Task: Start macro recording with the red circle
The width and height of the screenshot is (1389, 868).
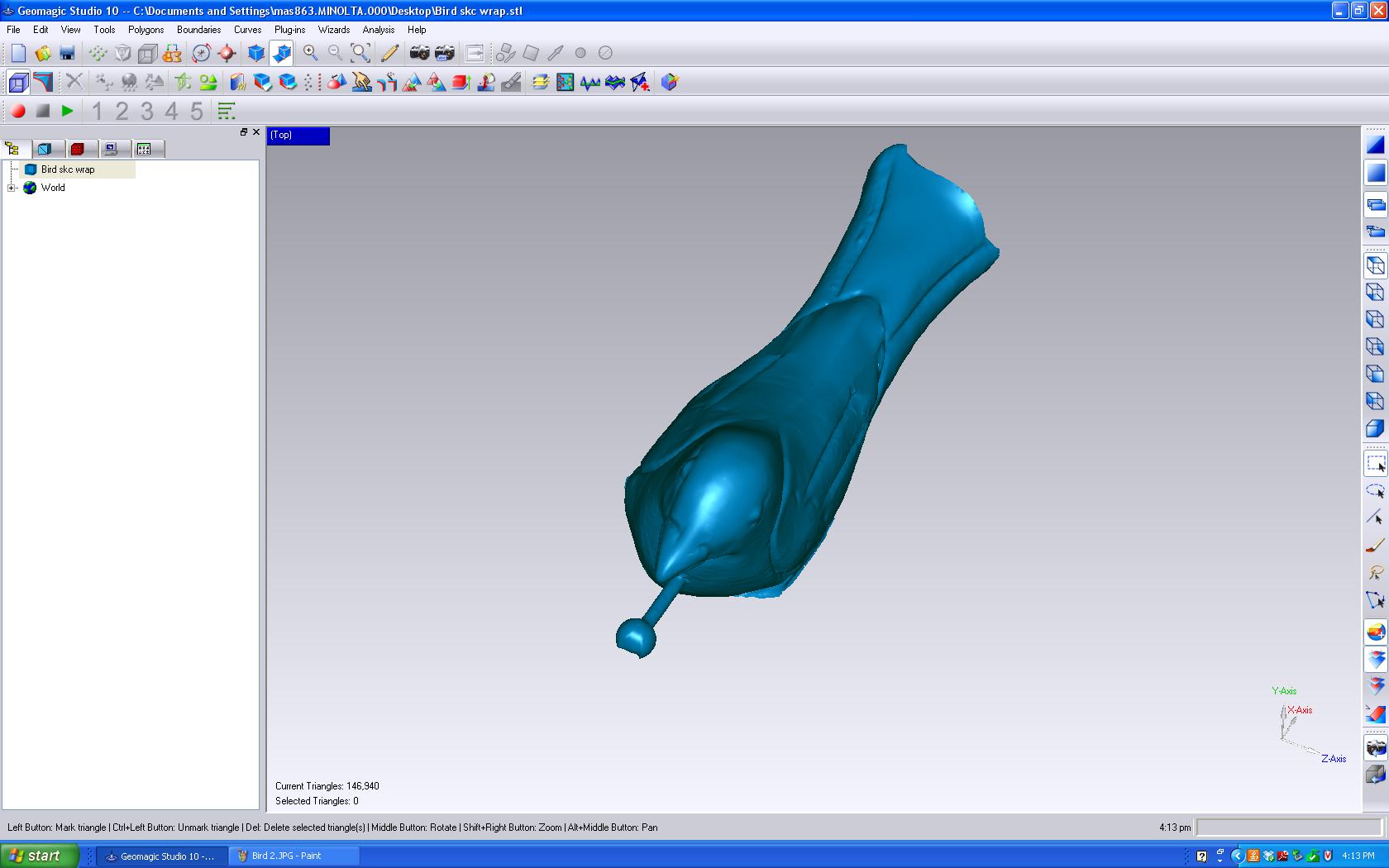Action: 18,111
